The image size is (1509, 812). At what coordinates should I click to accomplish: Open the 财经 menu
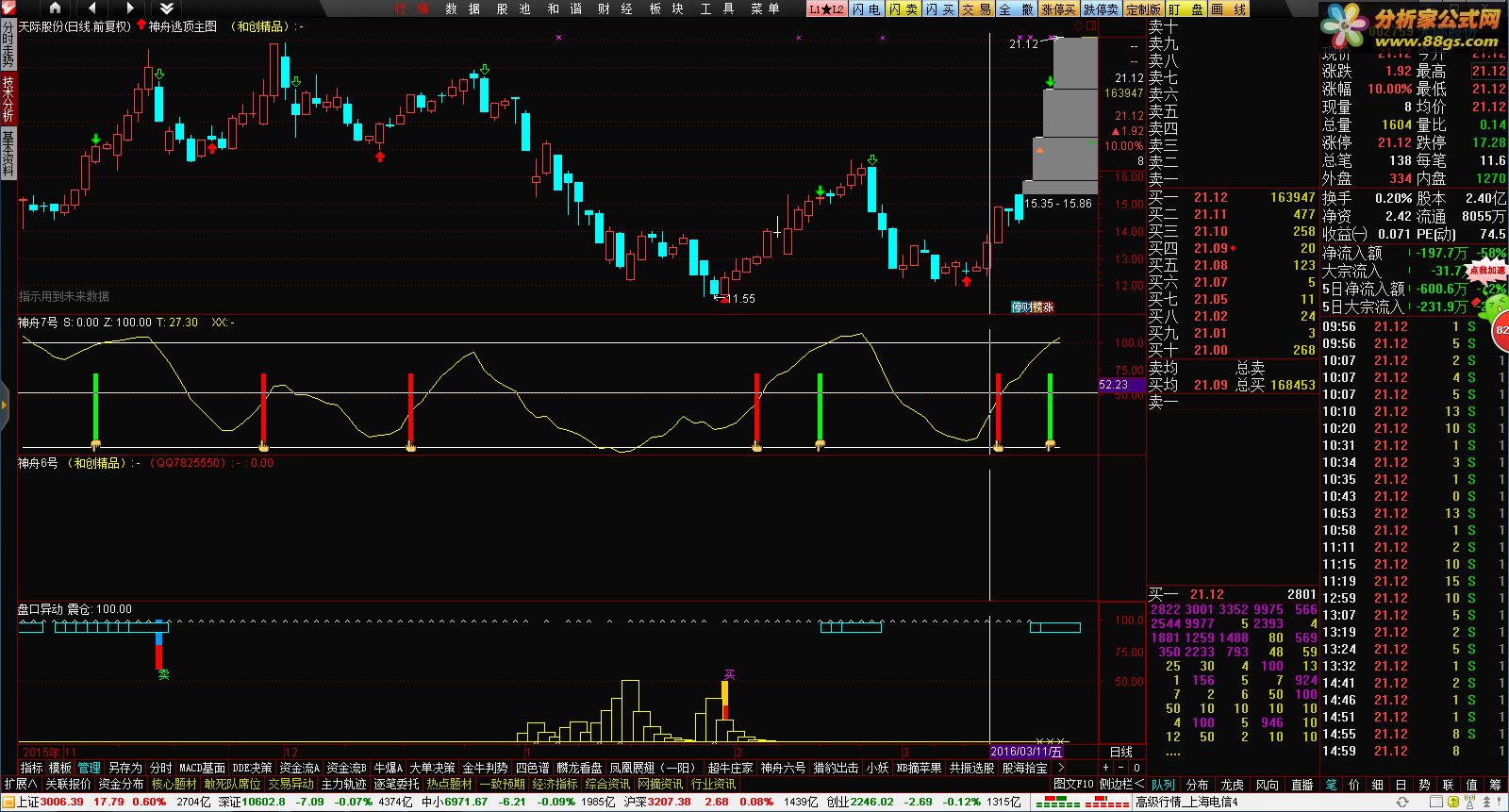pos(615,8)
